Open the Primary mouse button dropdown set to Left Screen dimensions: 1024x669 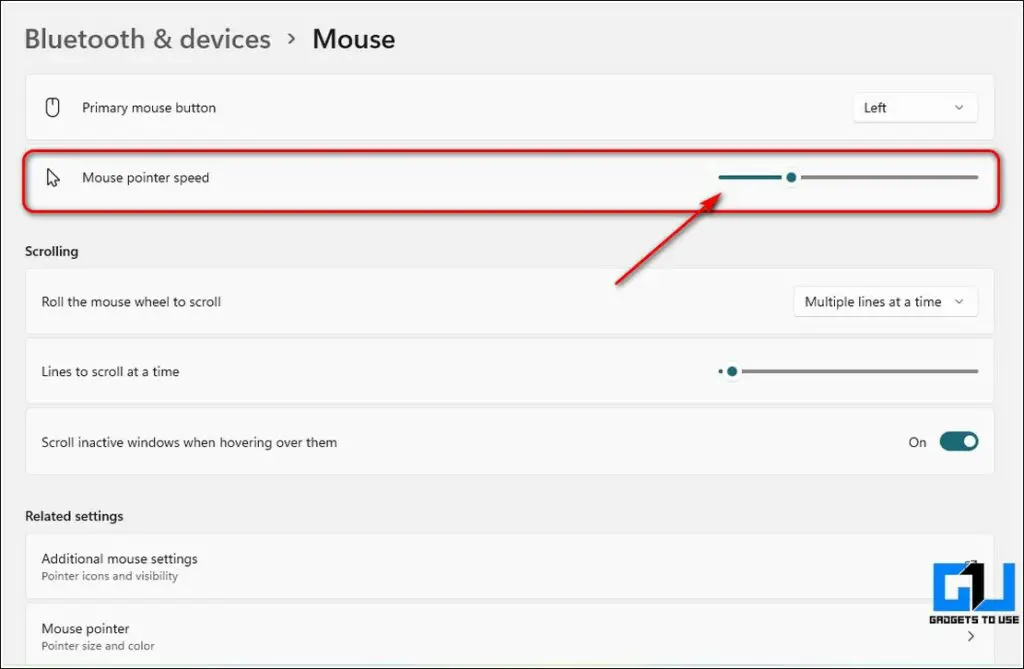[x=913, y=107]
